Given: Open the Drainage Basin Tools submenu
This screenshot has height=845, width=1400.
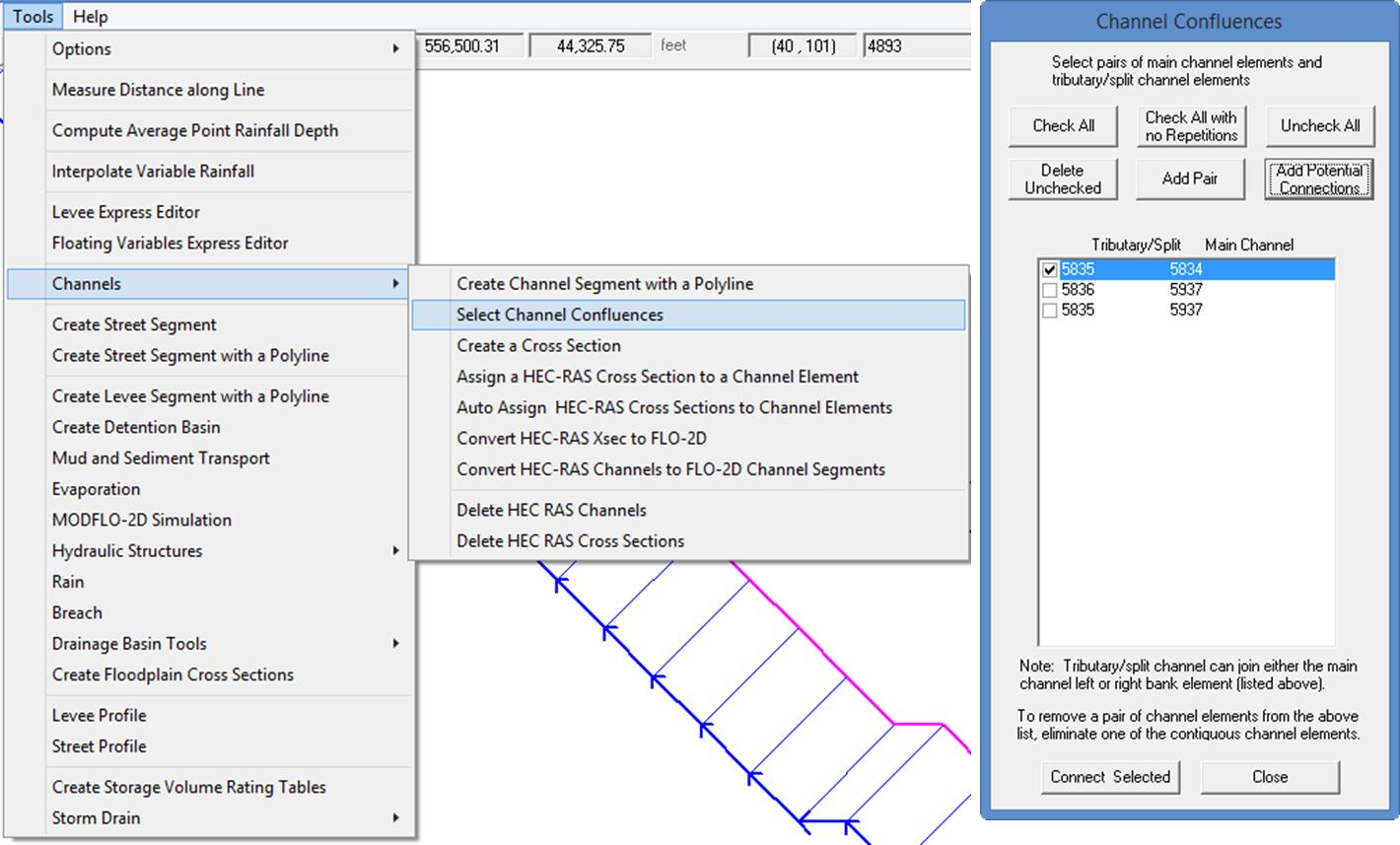Looking at the screenshot, I should [225, 644].
